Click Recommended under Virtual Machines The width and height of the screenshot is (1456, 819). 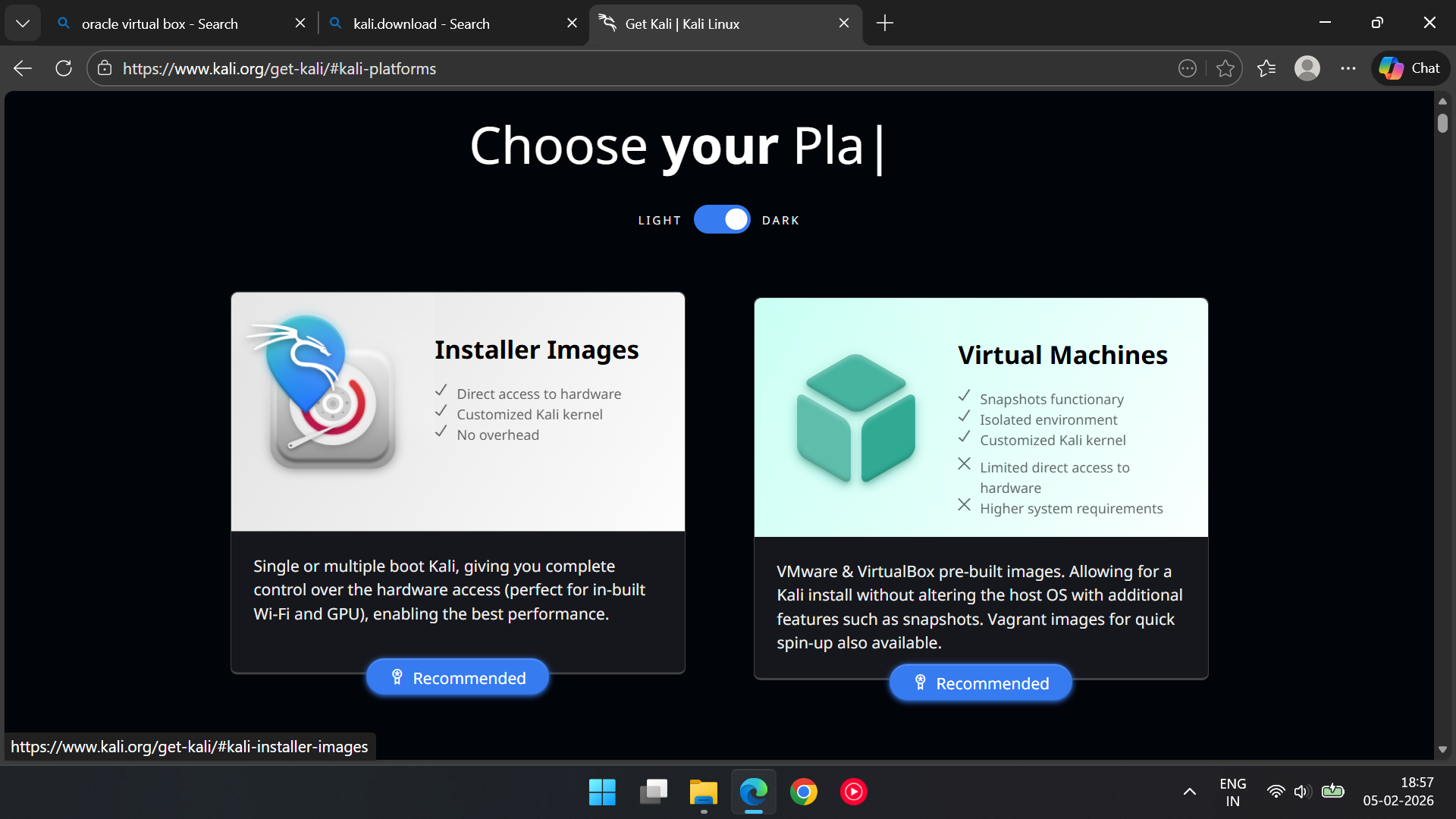(x=981, y=682)
